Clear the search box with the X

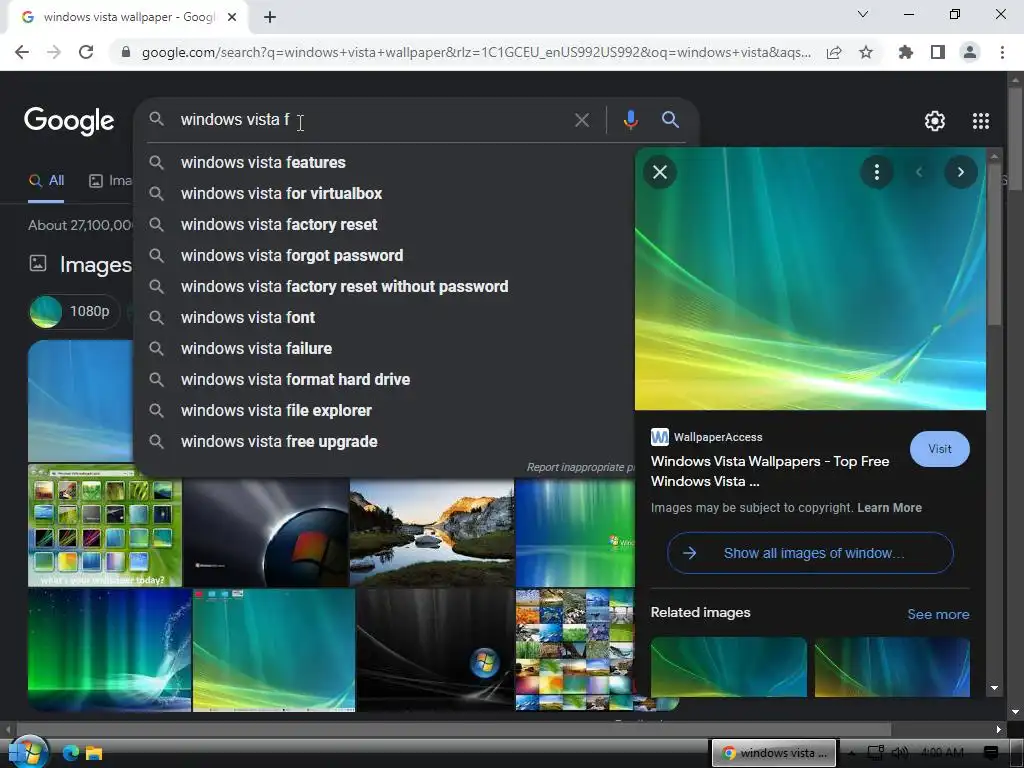coord(582,120)
